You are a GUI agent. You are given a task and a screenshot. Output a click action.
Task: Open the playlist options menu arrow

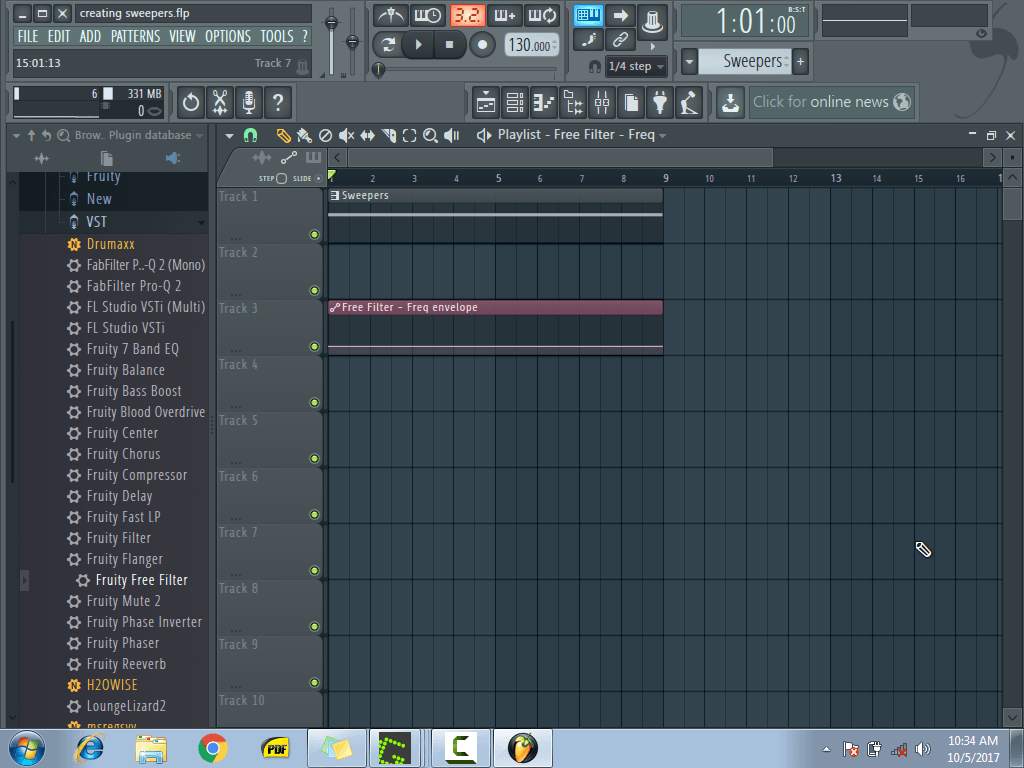point(229,136)
